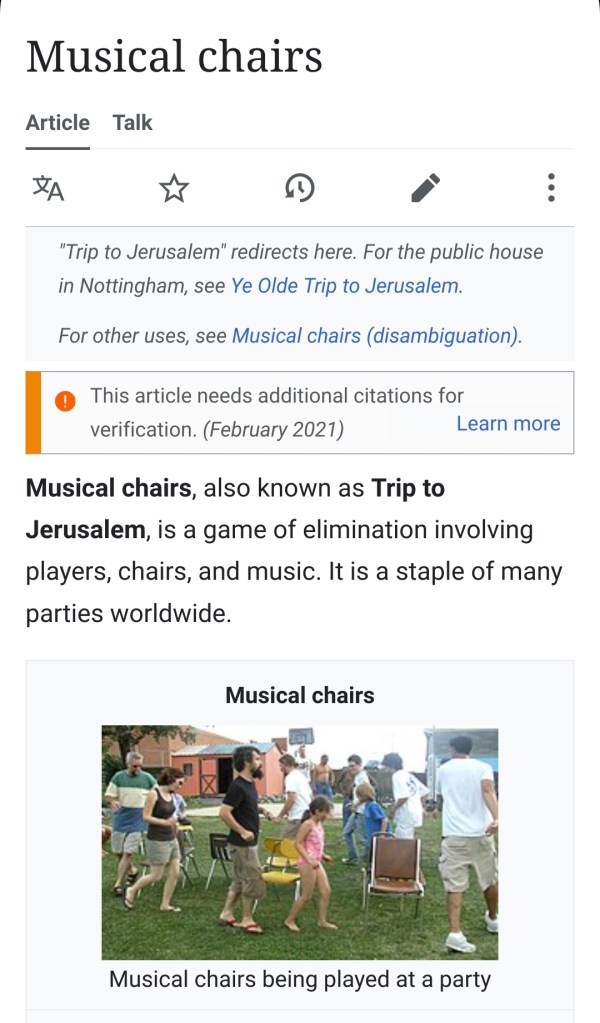
Task: Click the infobox heading Musical chairs
Action: click(300, 695)
